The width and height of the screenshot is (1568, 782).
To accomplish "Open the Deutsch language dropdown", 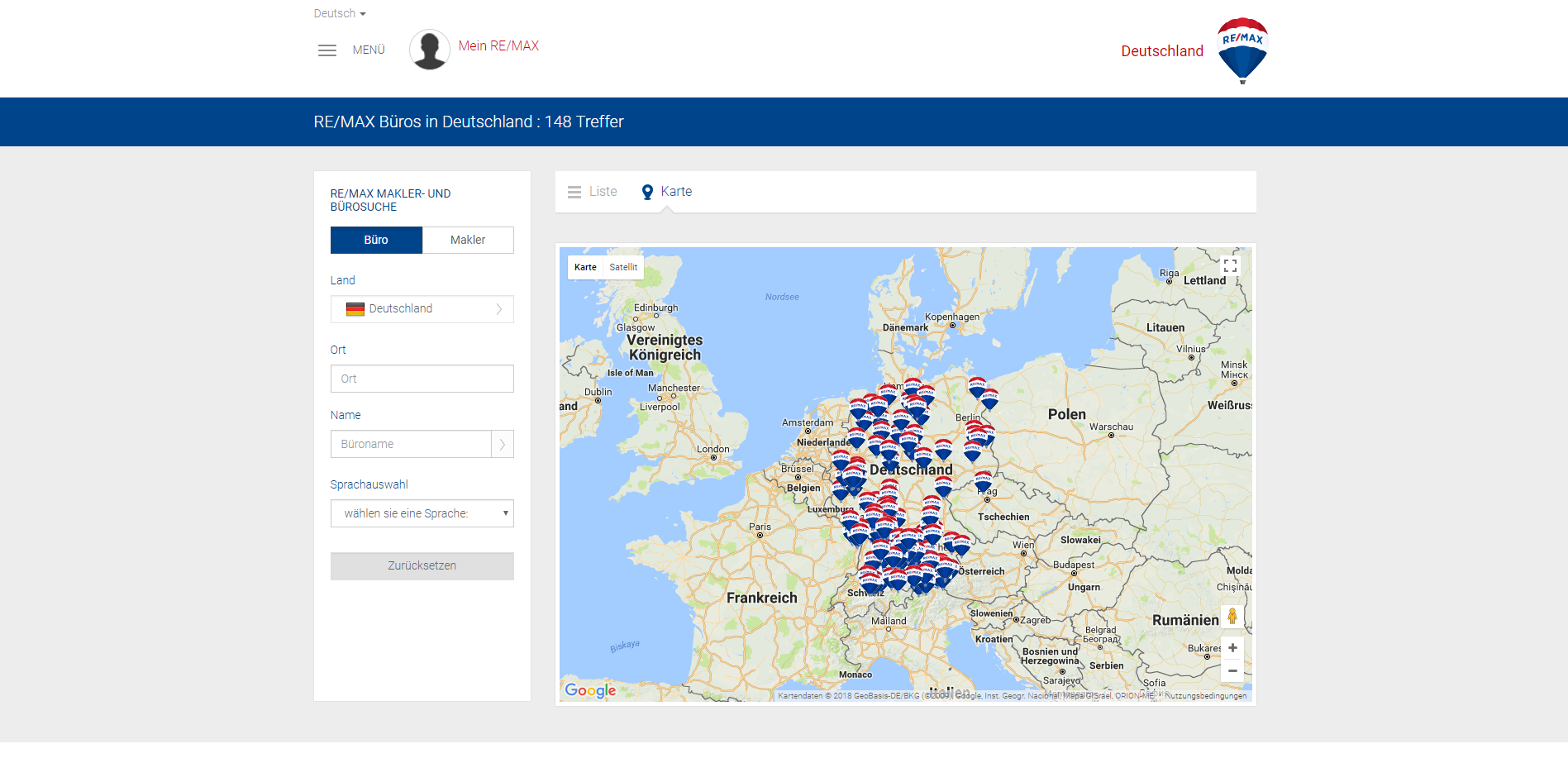I will [x=340, y=13].
